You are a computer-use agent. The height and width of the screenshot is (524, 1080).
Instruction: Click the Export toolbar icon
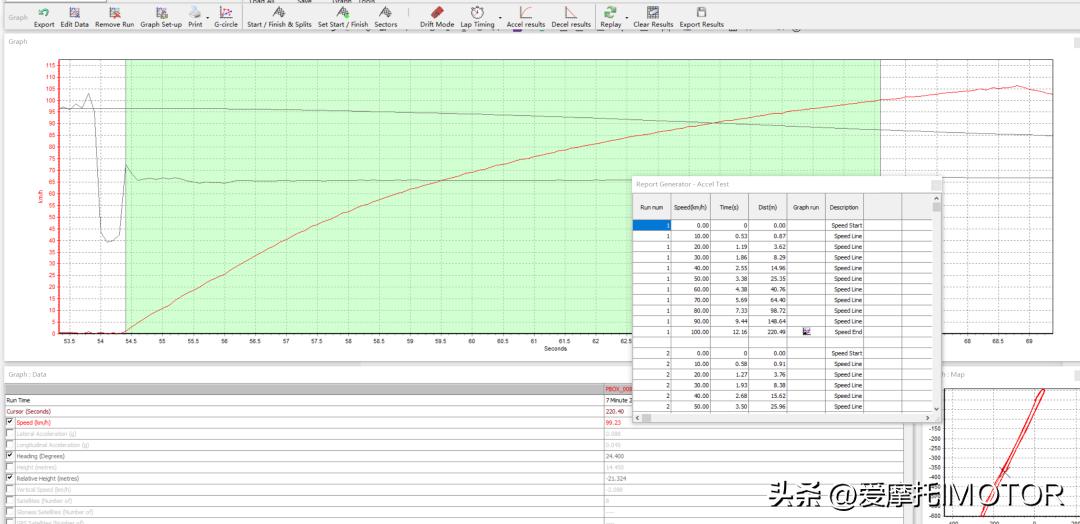pos(44,12)
